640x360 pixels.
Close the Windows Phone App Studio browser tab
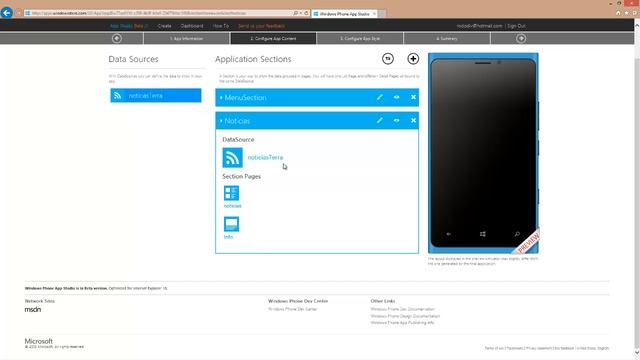pyautogui.click(x=374, y=14)
